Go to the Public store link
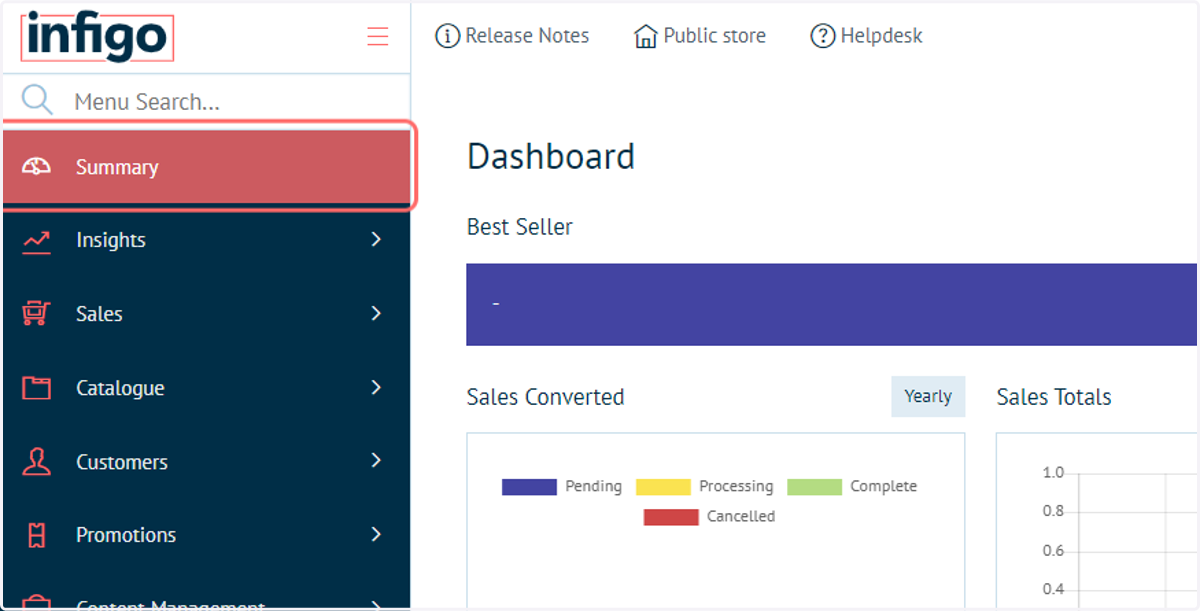The image size is (1200, 611). click(700, 36)
